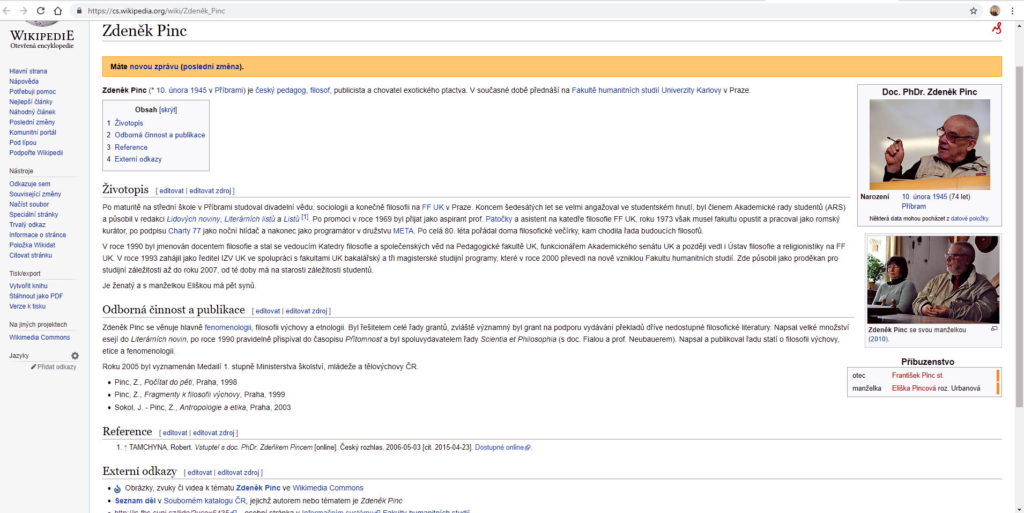Open Poslední změny in sidebar
The width and height of the screenshot is (1024, 513).
coord(32,122)
